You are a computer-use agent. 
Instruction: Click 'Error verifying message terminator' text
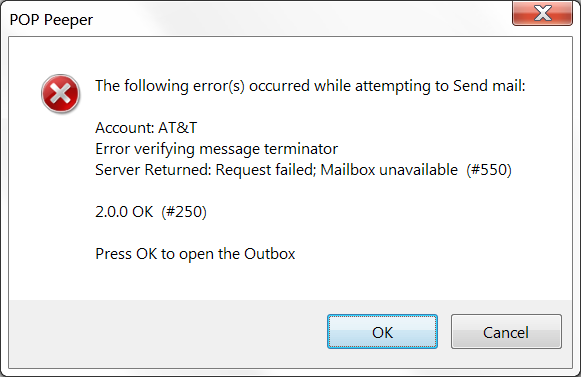(216, 149)
